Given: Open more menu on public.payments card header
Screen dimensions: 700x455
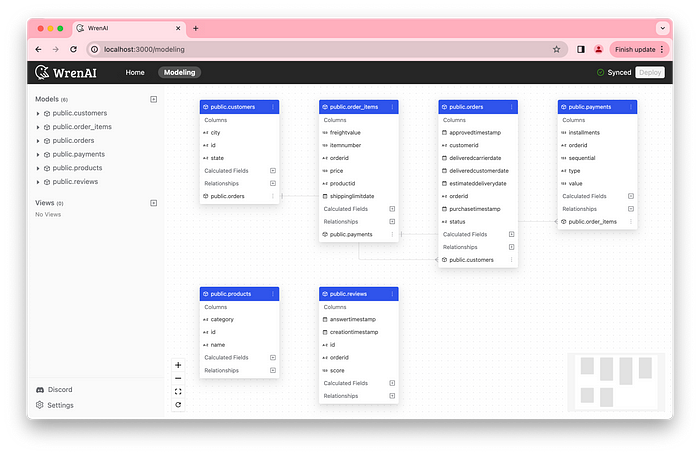Looking at the screenshot, I should (631, 107).
